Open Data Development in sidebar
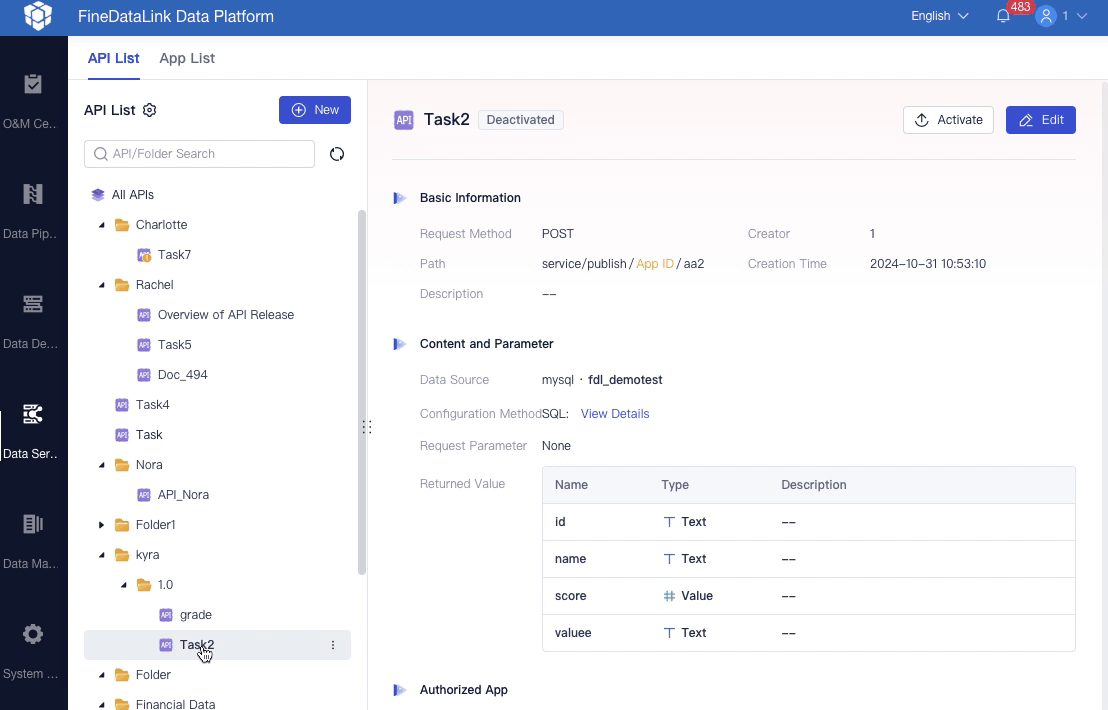This screenshot has width=1108, height=710. click(x=33, y=321)
